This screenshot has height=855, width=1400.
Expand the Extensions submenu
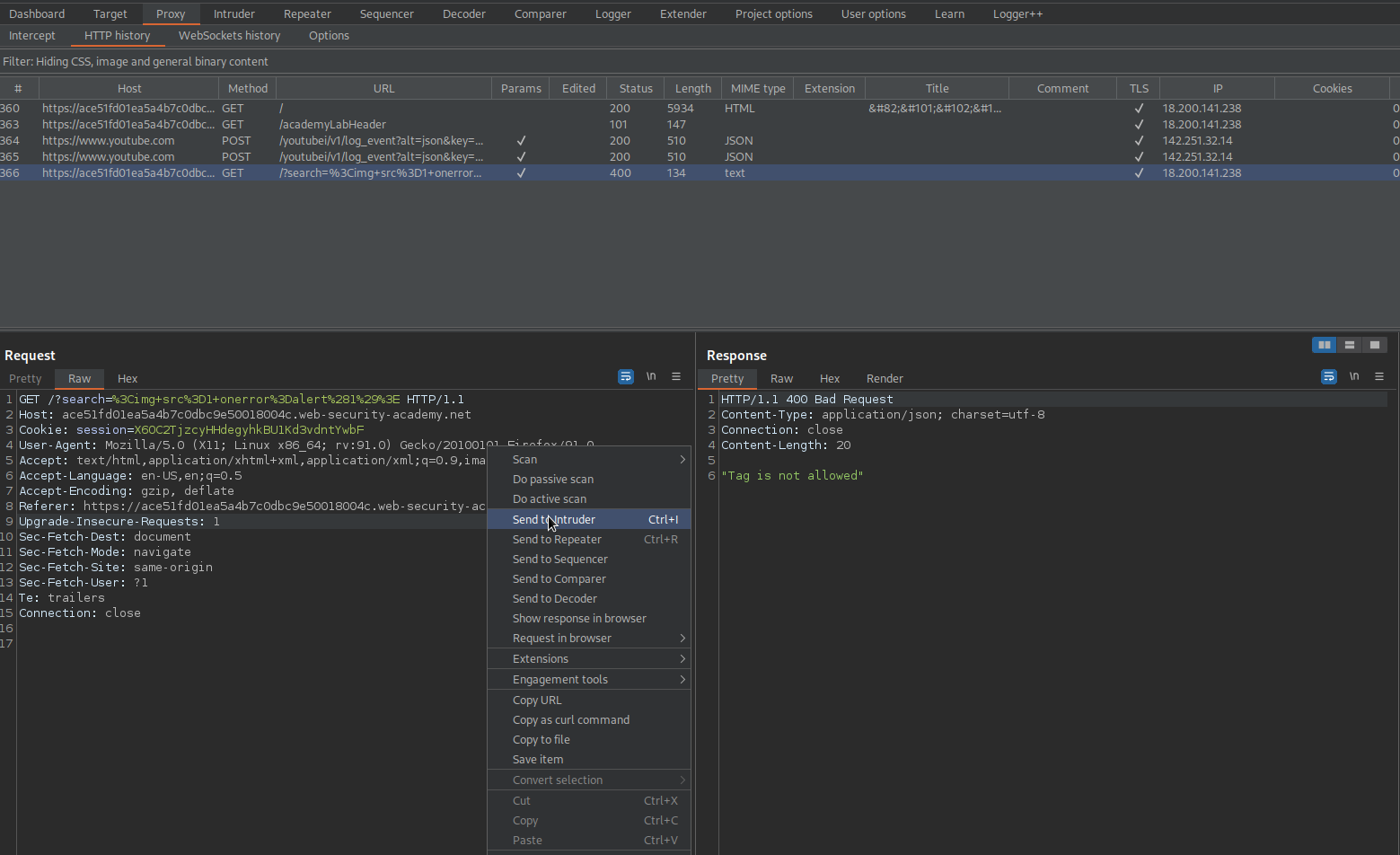[x=589, y=658]
